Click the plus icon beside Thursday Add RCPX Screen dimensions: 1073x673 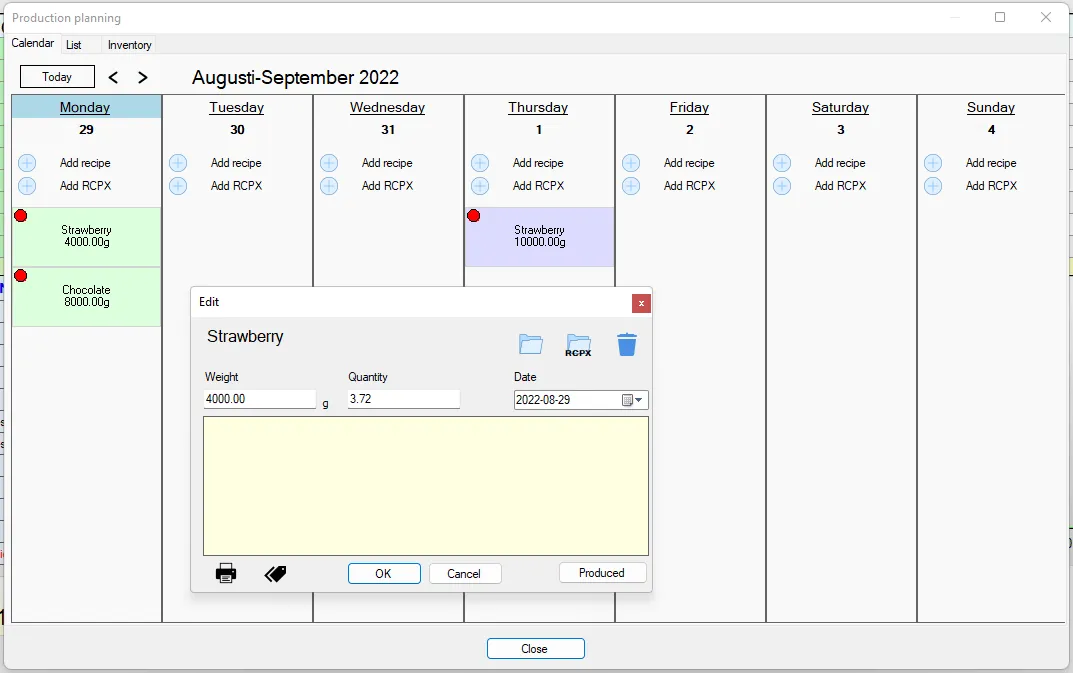point(480,186)
